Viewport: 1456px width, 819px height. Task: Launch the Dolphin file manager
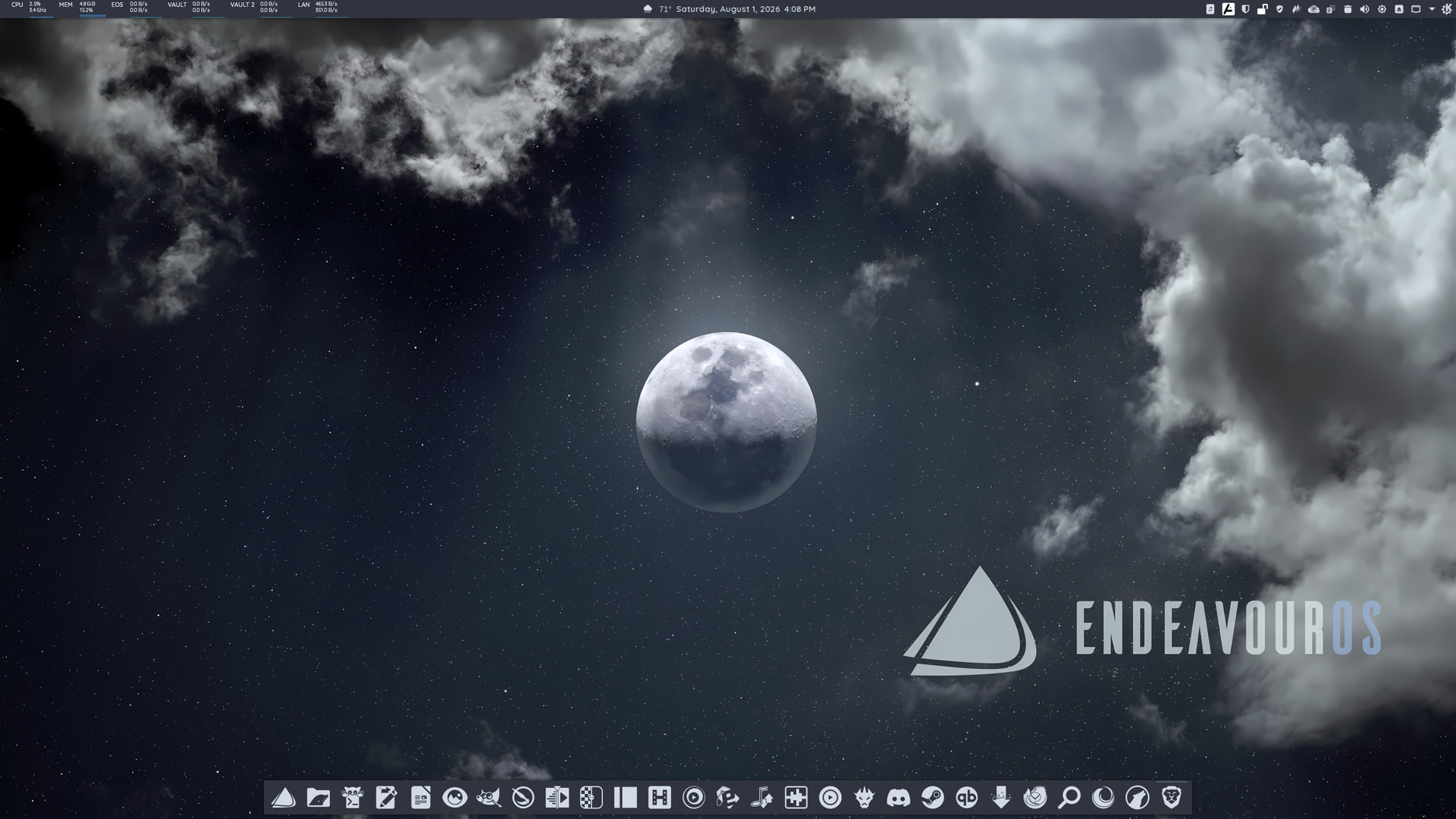click(x=318, y=798)
